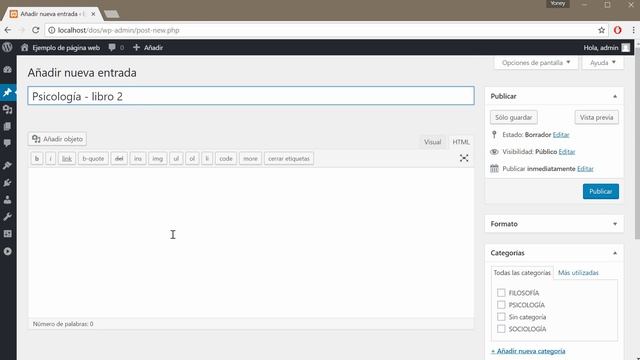Click 'Añadir objeto' media button

pyautogui.click(x=58, y=139)
